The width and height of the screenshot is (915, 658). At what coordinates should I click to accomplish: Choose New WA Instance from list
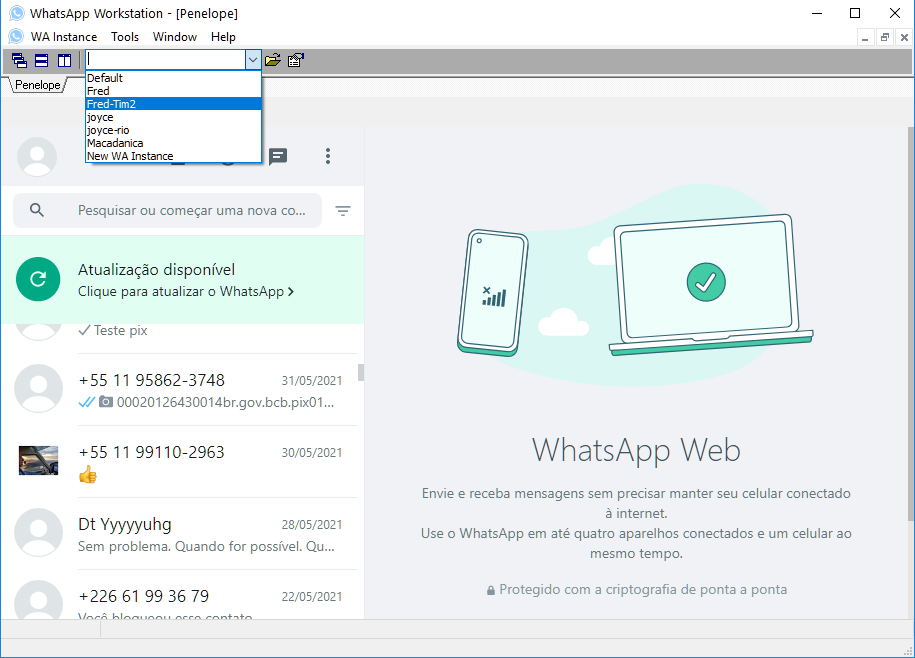click(x=173, y=156)
